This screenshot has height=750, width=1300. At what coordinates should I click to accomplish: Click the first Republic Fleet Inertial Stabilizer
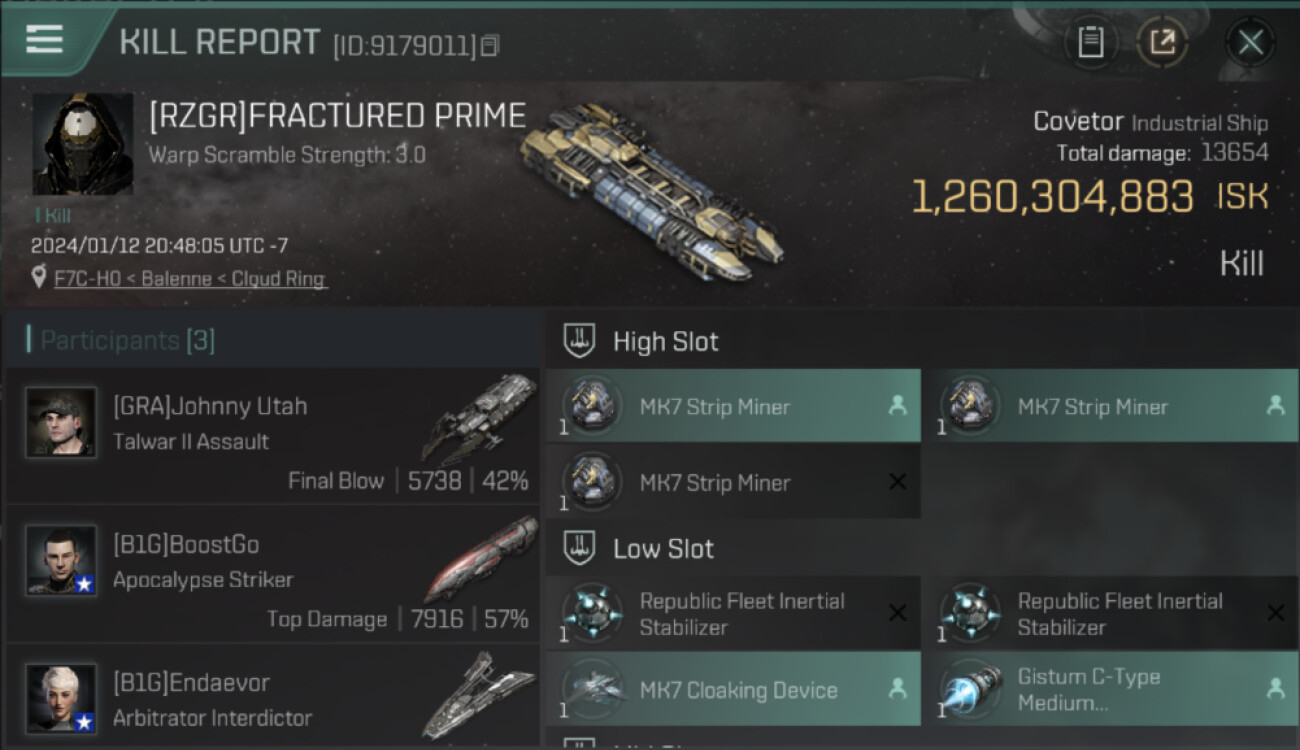pos(732,614)
